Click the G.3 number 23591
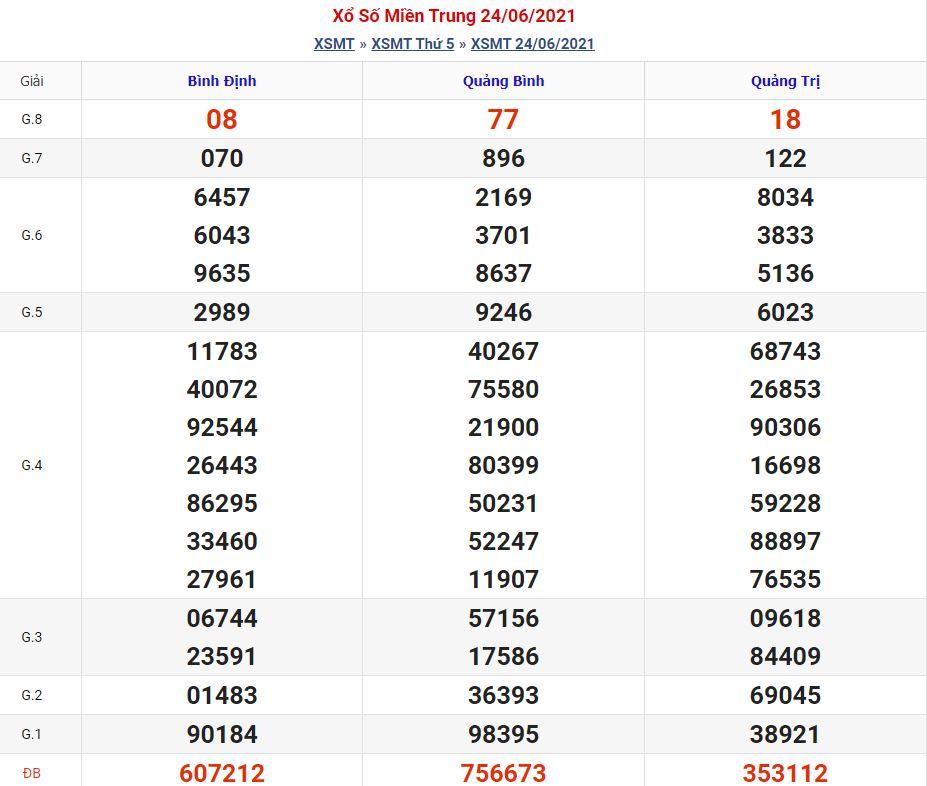The height and width of the screenshot is (786, 927). (222, 656)
